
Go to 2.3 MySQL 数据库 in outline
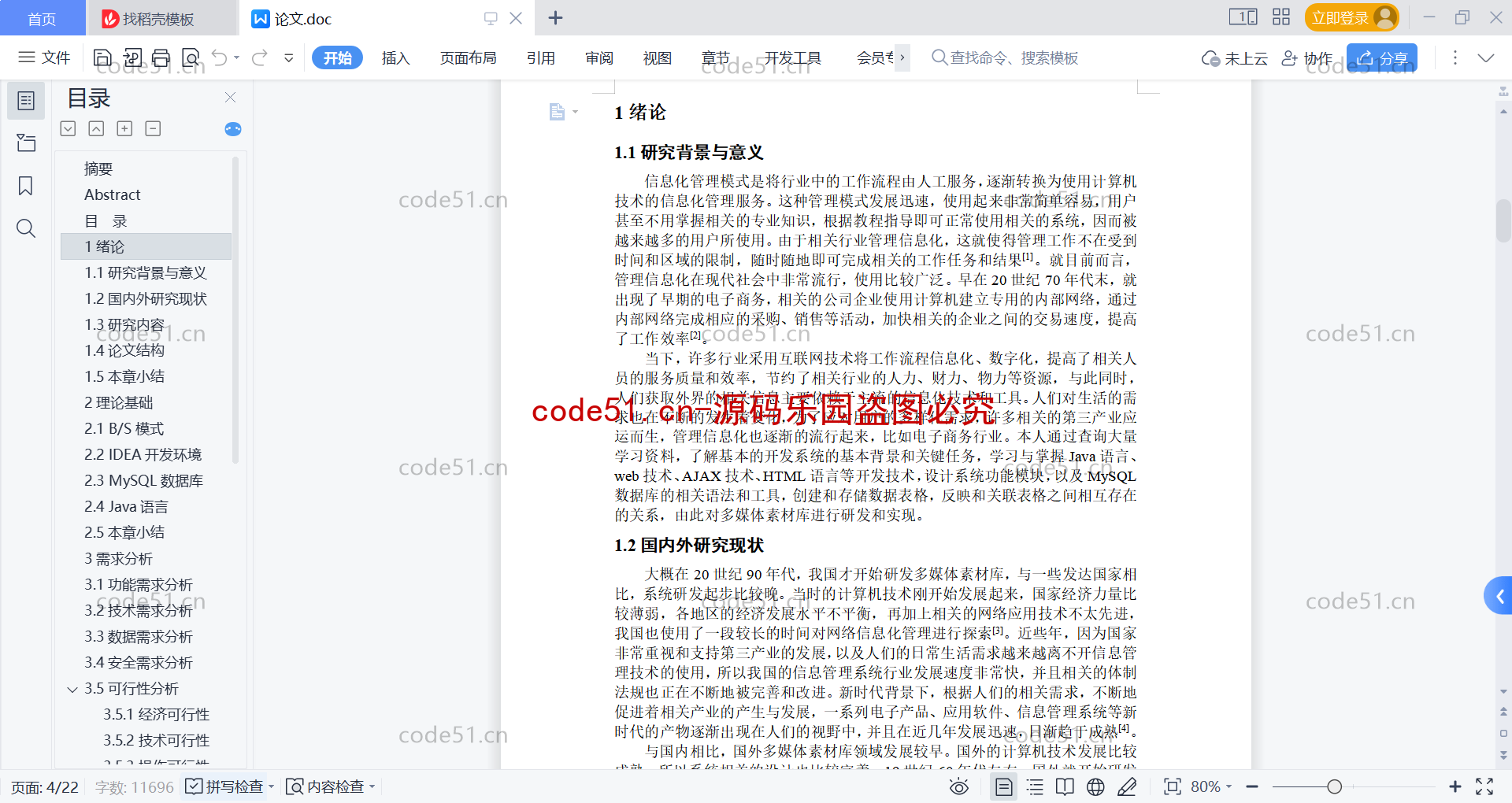144,480
